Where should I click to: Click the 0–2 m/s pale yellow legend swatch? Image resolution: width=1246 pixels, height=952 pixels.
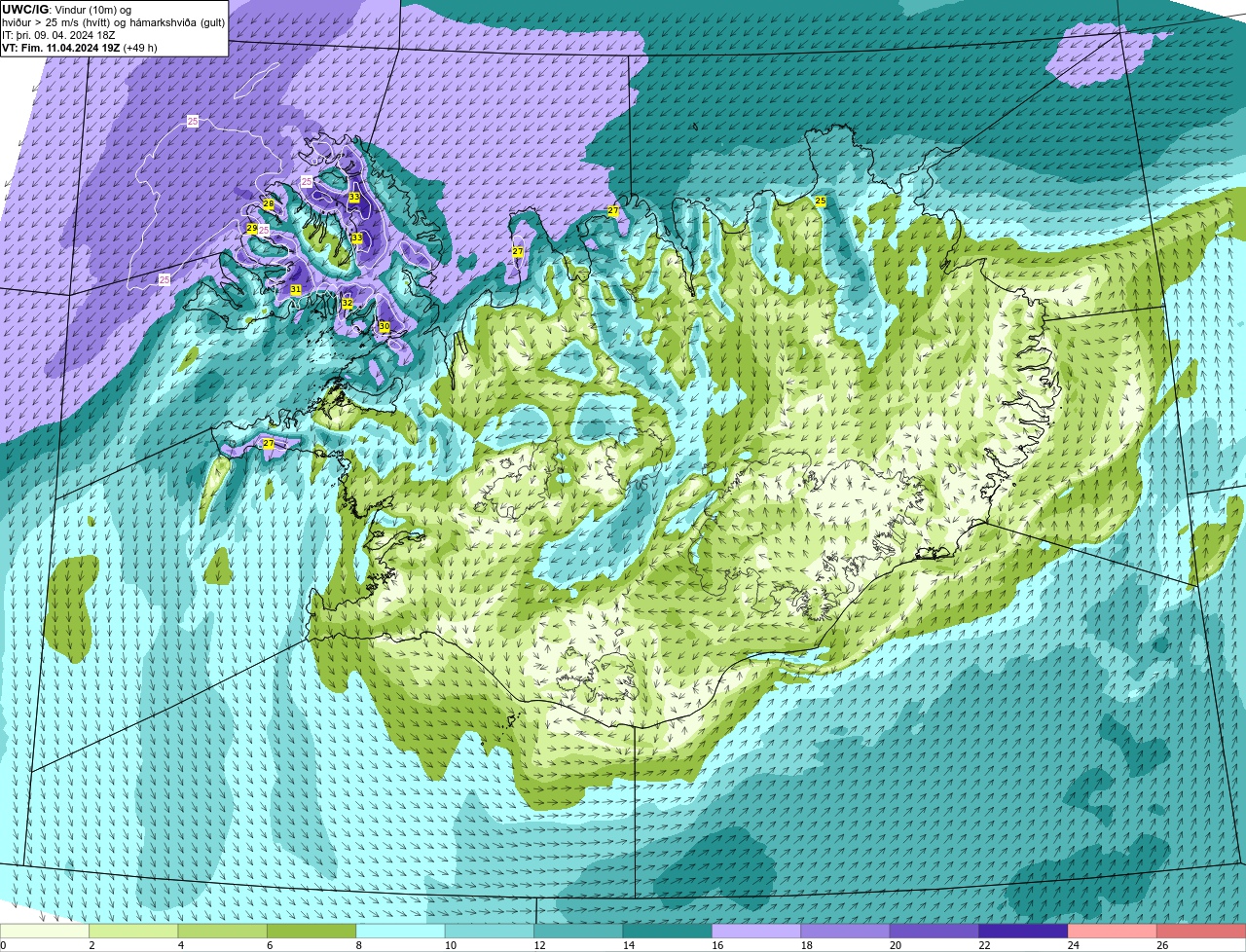click(x=45, y=931)
